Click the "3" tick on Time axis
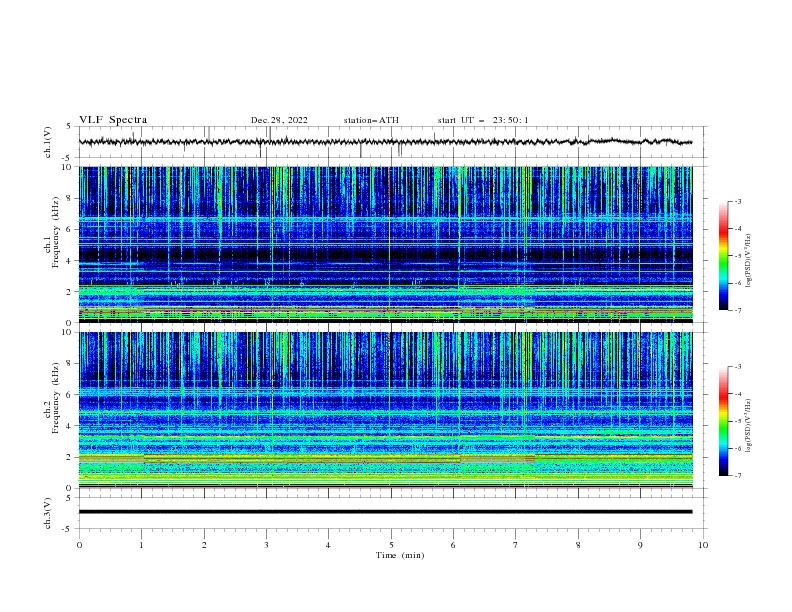The image size is (792, 612). pyautogui.click(x=266, y=545)
